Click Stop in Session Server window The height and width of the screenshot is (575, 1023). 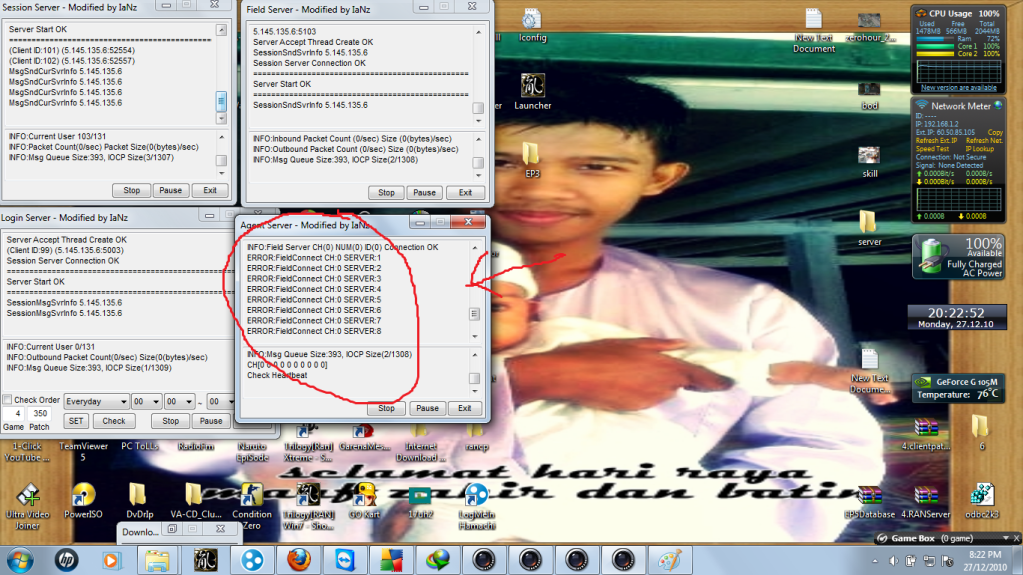pos(132,190)
